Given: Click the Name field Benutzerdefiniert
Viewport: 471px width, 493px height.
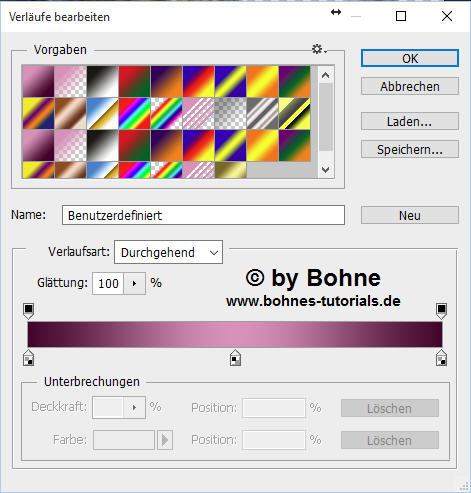Looking at the screenshot, I should pyautogui.click(x=203, y=215).
